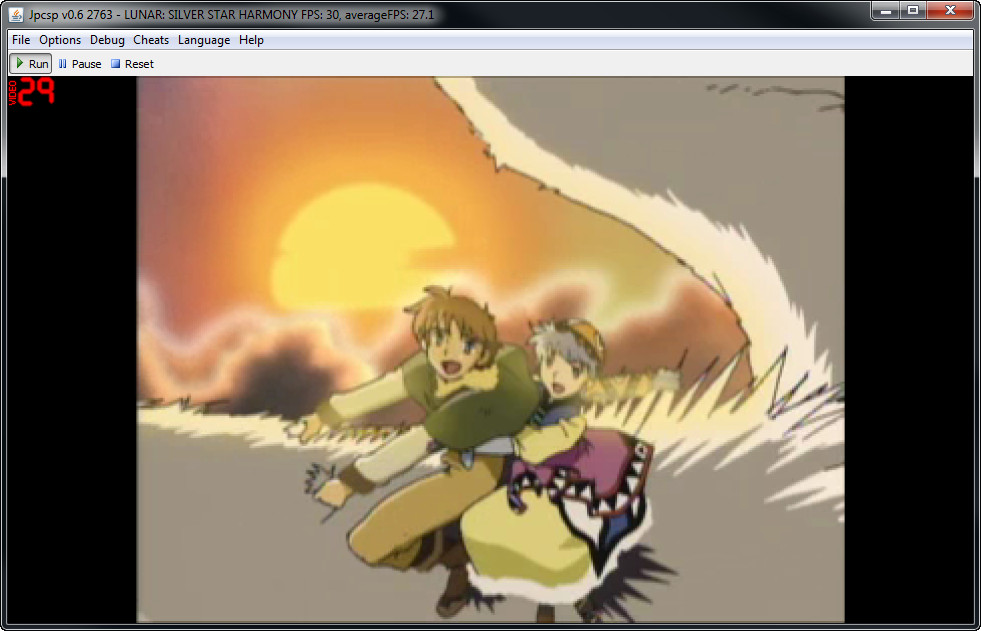The width and height of the screenshot is (981, 631).
Task: Click the black area right of video
Action: 908,350
